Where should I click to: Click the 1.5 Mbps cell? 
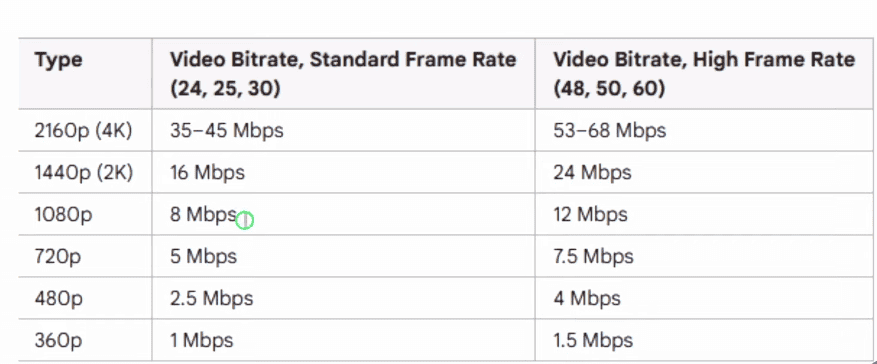(593, 341)
